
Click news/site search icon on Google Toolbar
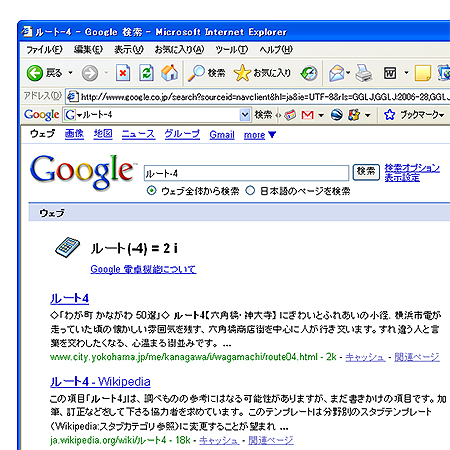pyautogui.click(x=290, y=115)
